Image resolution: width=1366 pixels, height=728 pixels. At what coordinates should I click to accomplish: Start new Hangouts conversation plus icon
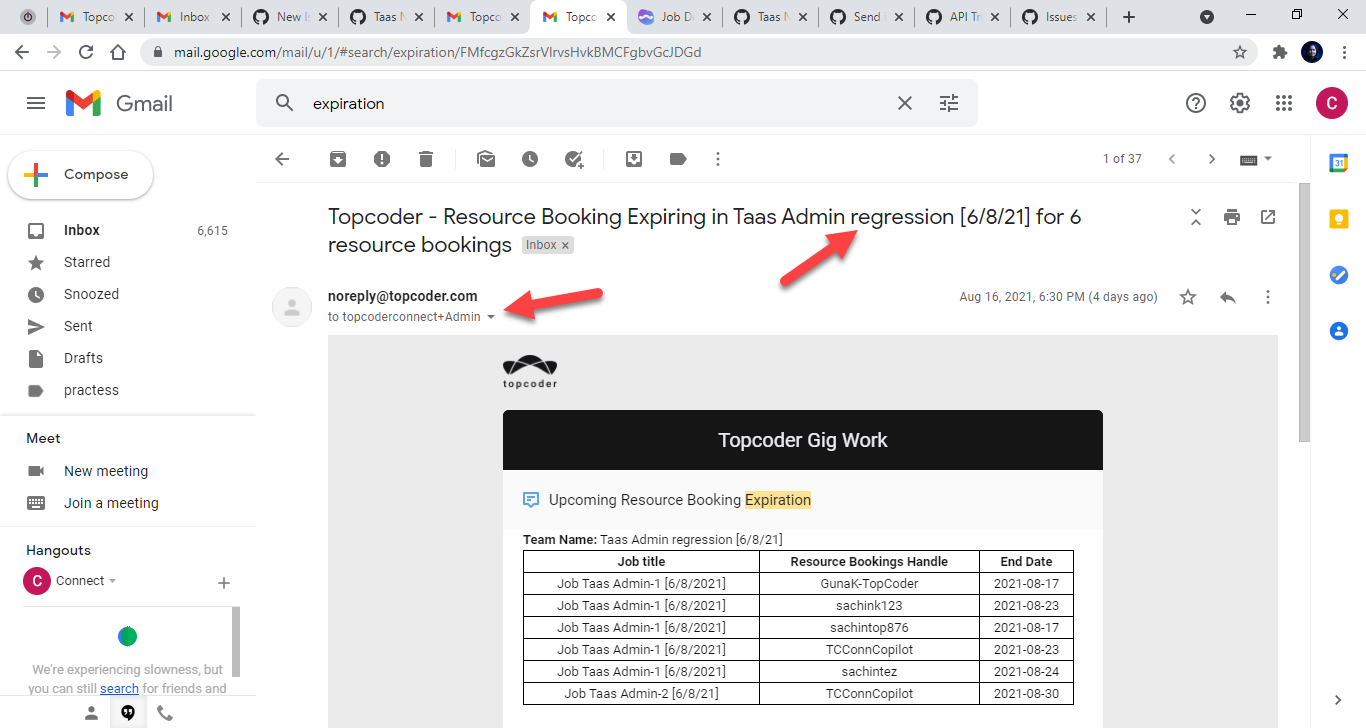click(x=224, y=583)
